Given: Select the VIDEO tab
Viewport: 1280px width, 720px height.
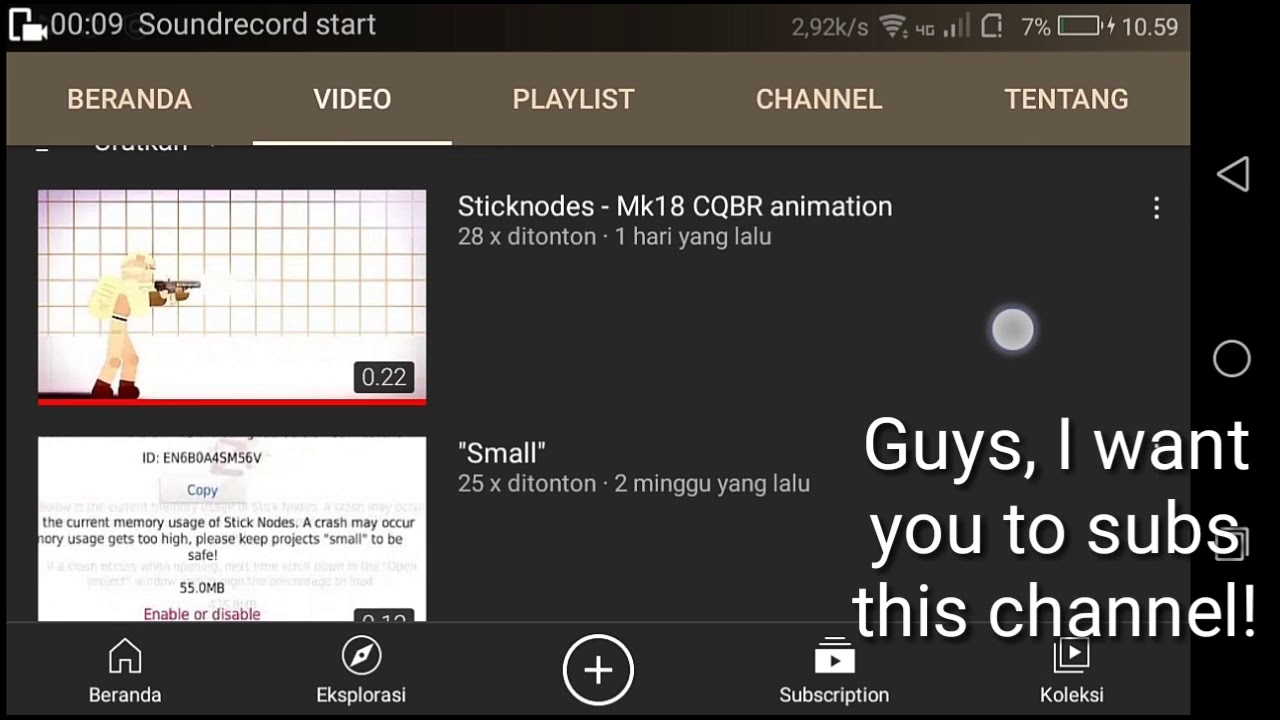Looking at the screenshot, I should [352, 99].
